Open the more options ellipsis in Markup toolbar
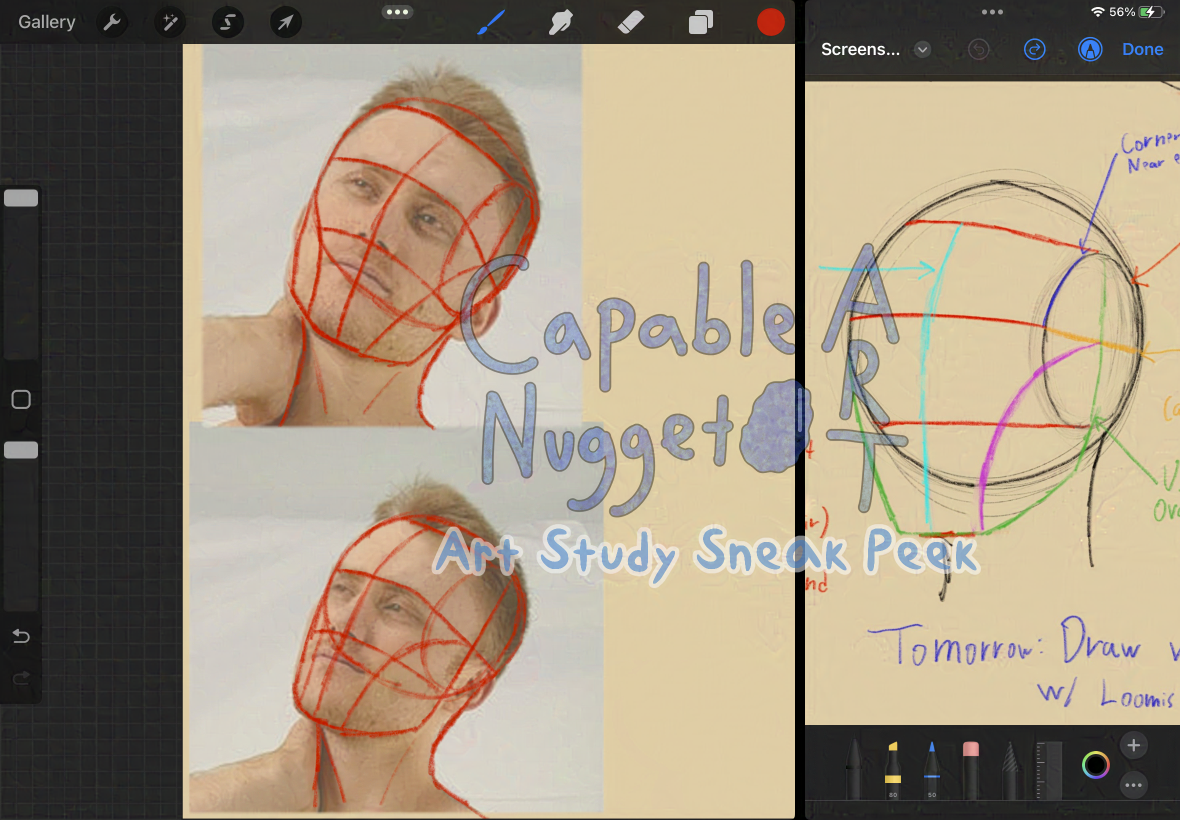 point(1133,786)
